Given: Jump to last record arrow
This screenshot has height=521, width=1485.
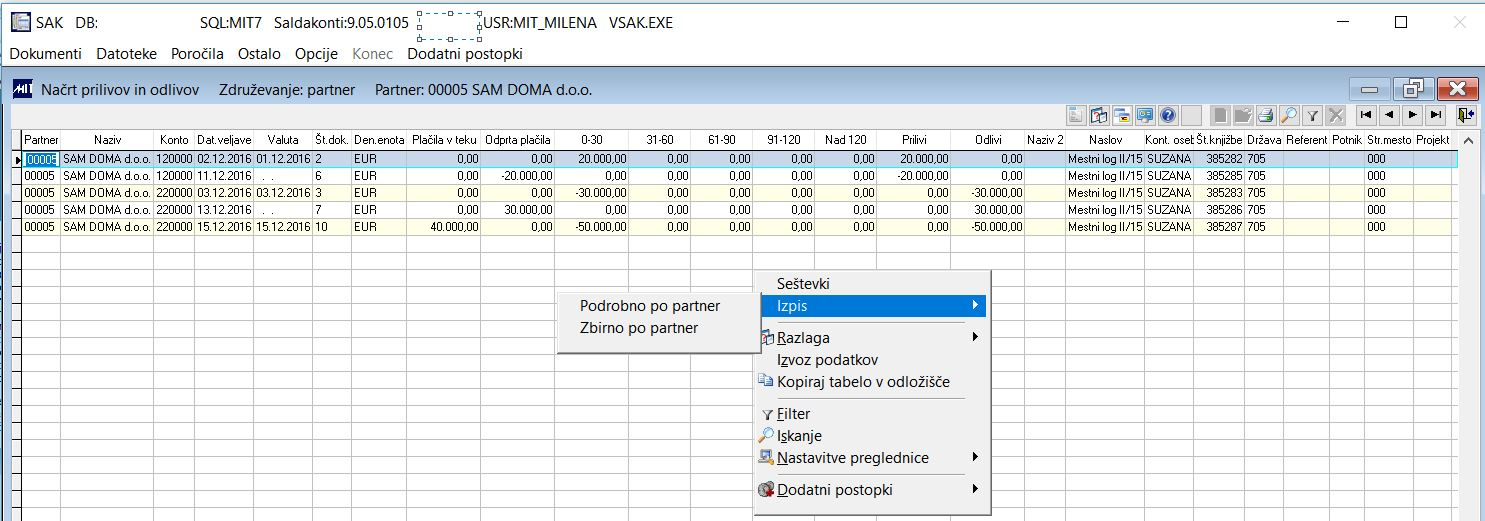Looking at the screenshot, I should tap(1435, 115).
